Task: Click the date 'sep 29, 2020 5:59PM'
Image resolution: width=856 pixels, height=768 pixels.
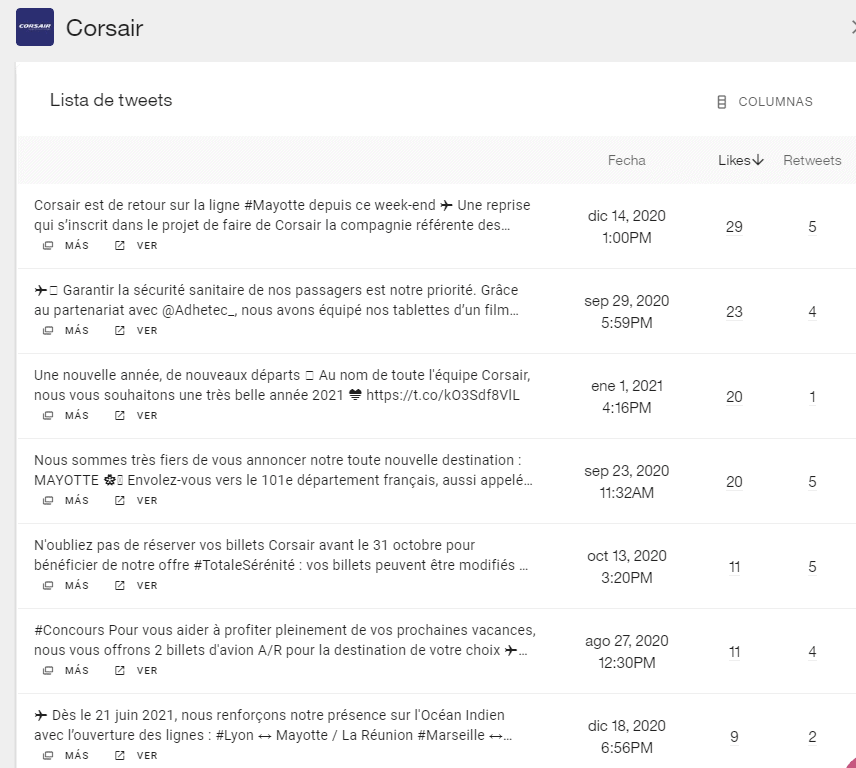Action: point(627,312)
